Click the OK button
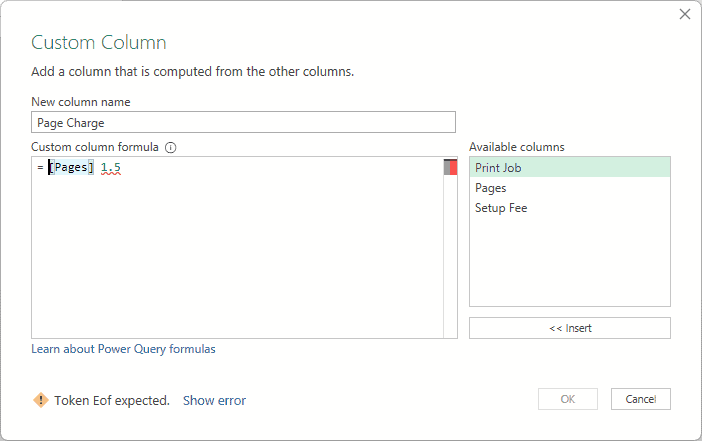The width and height of the screenshot is (702, 441). tap(568, 399)
